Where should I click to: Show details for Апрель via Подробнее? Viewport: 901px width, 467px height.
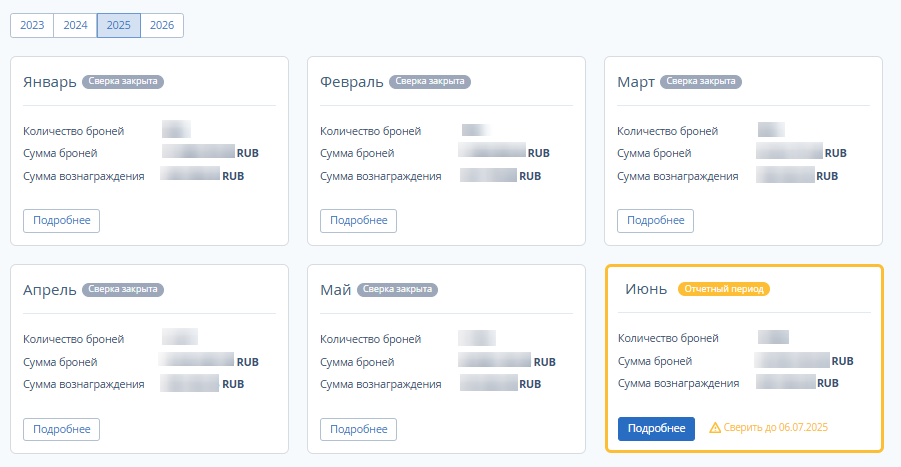[61, 429]
